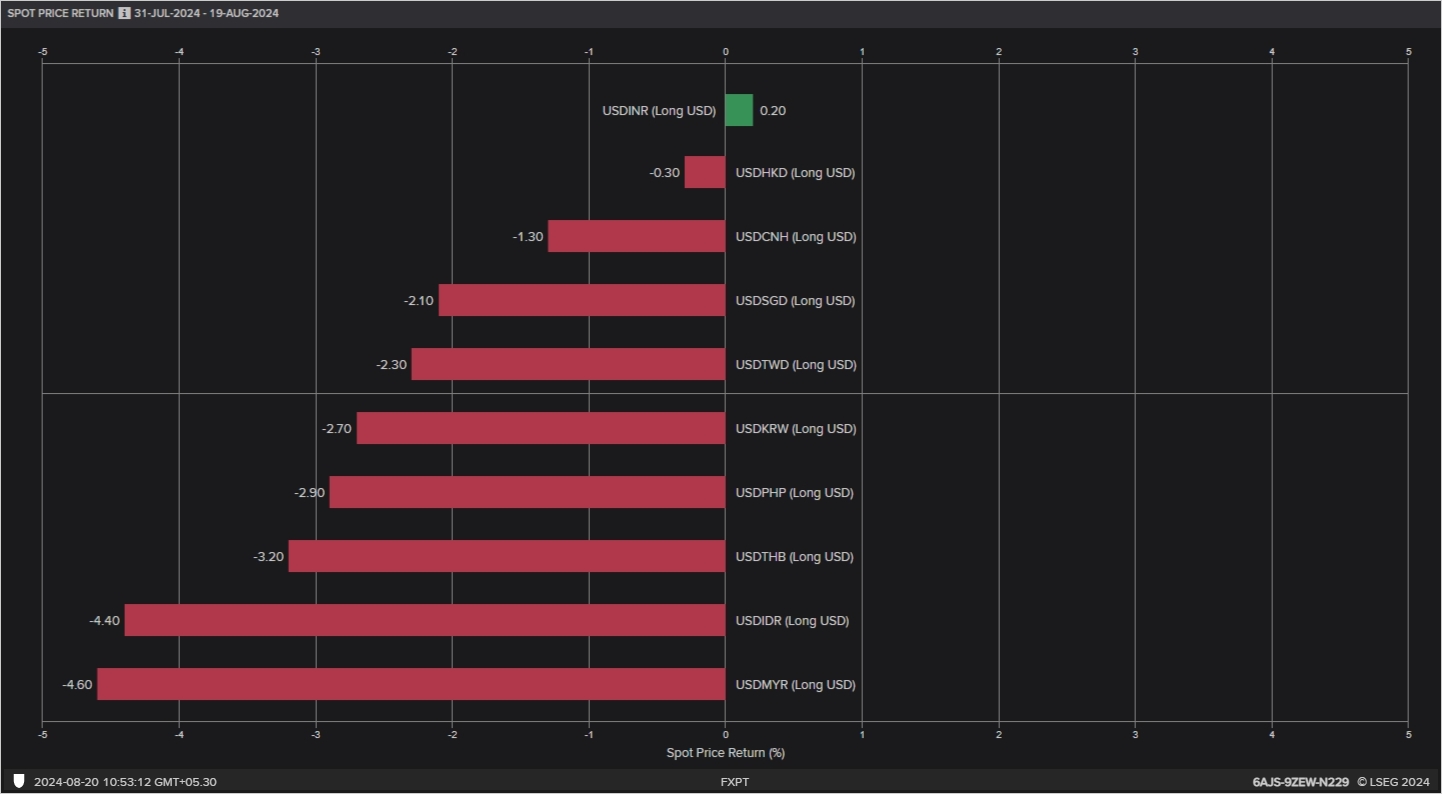Viewport: 1442px width, 794px height.
Task: Click the FXPT label in the status bar
Action: point(735,782)
